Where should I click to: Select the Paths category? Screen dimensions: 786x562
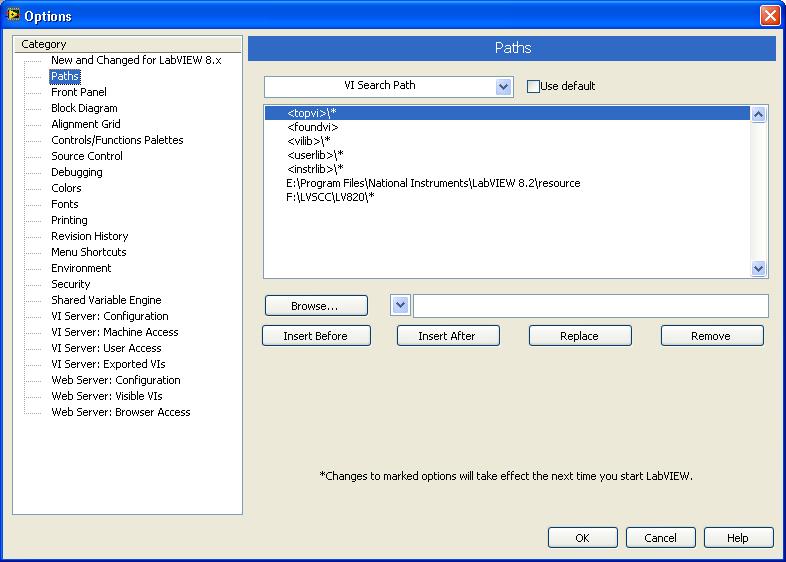click(65, 76)
